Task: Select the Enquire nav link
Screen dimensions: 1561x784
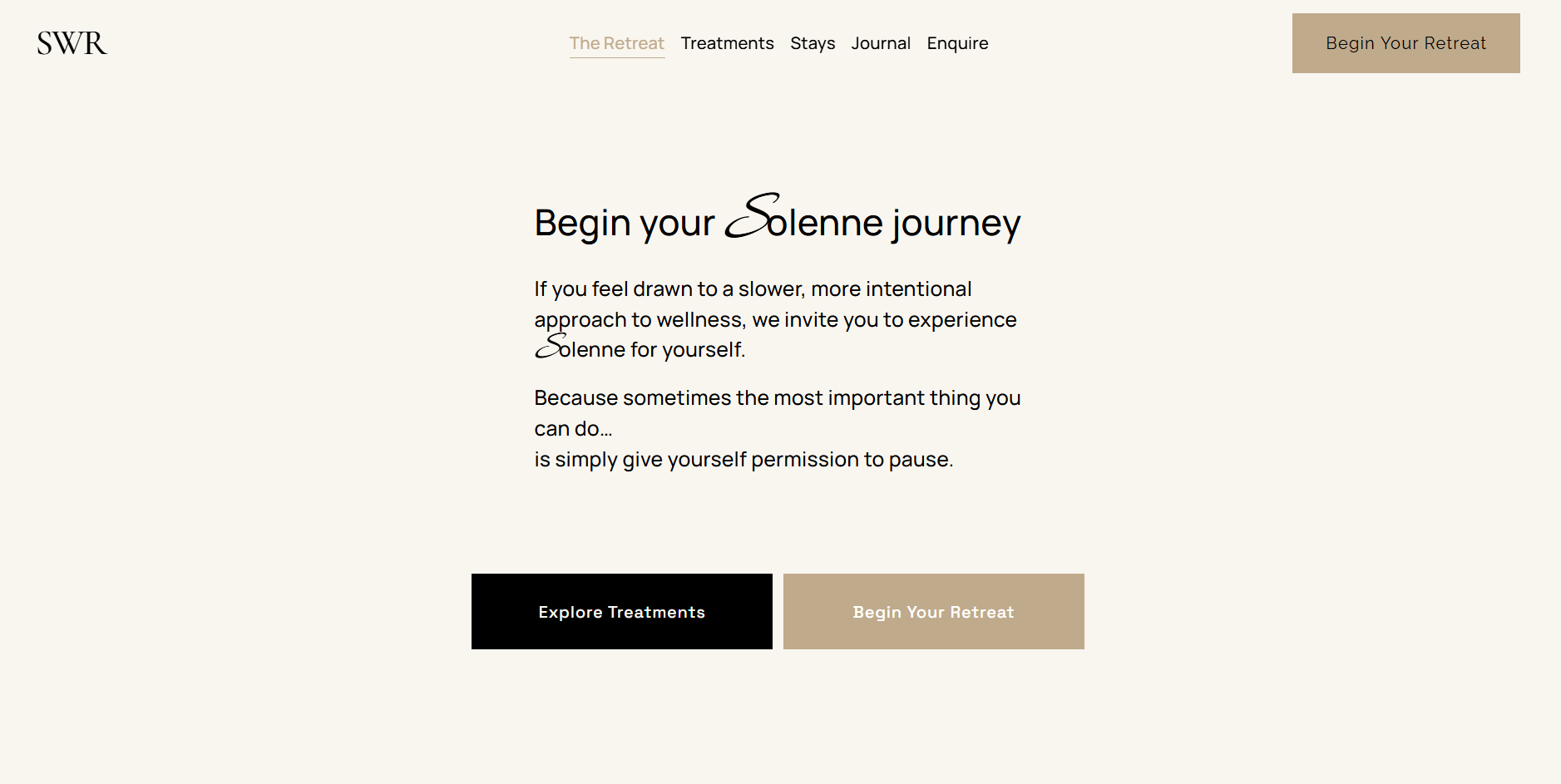Action: (958, 43)
